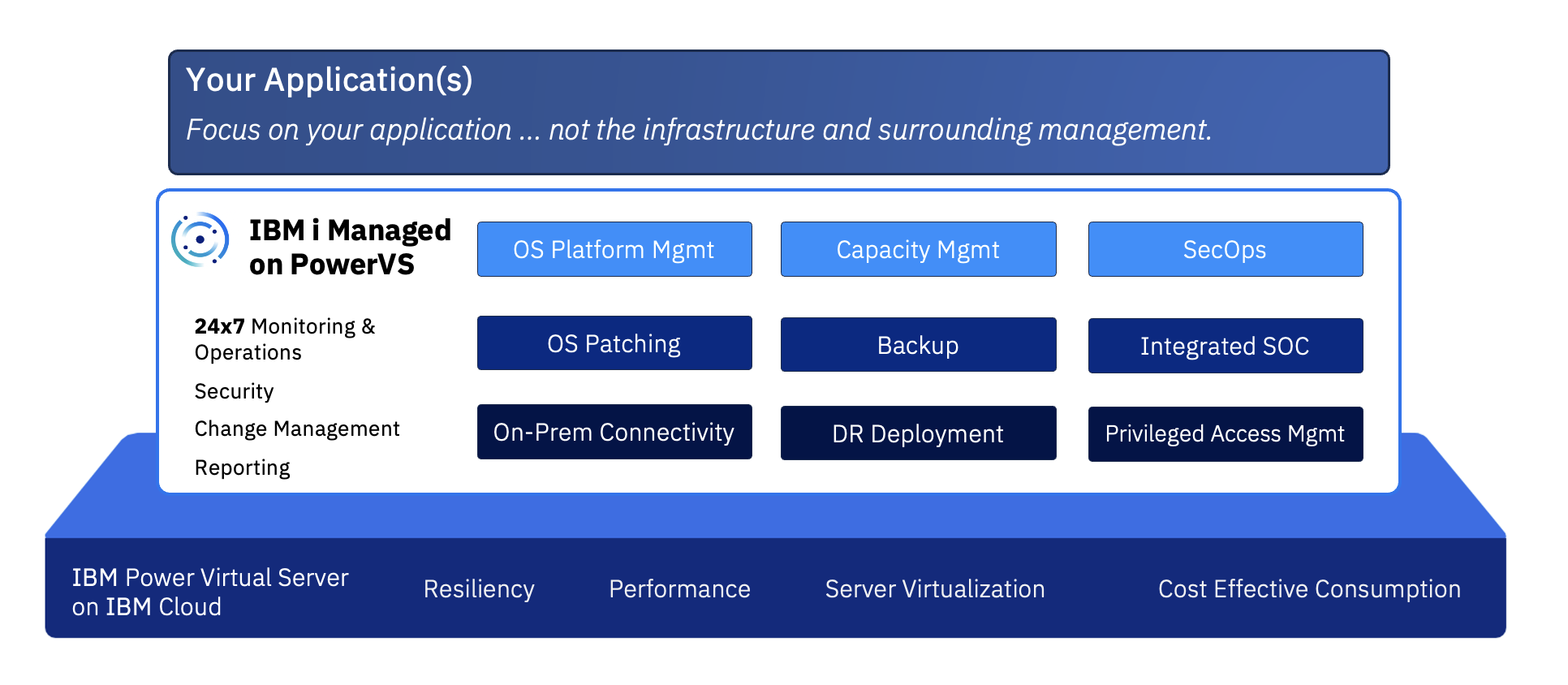Screen dimensions: 1568x685
Task: Choose the DR Deployment box
Action: tap(918, 433)
